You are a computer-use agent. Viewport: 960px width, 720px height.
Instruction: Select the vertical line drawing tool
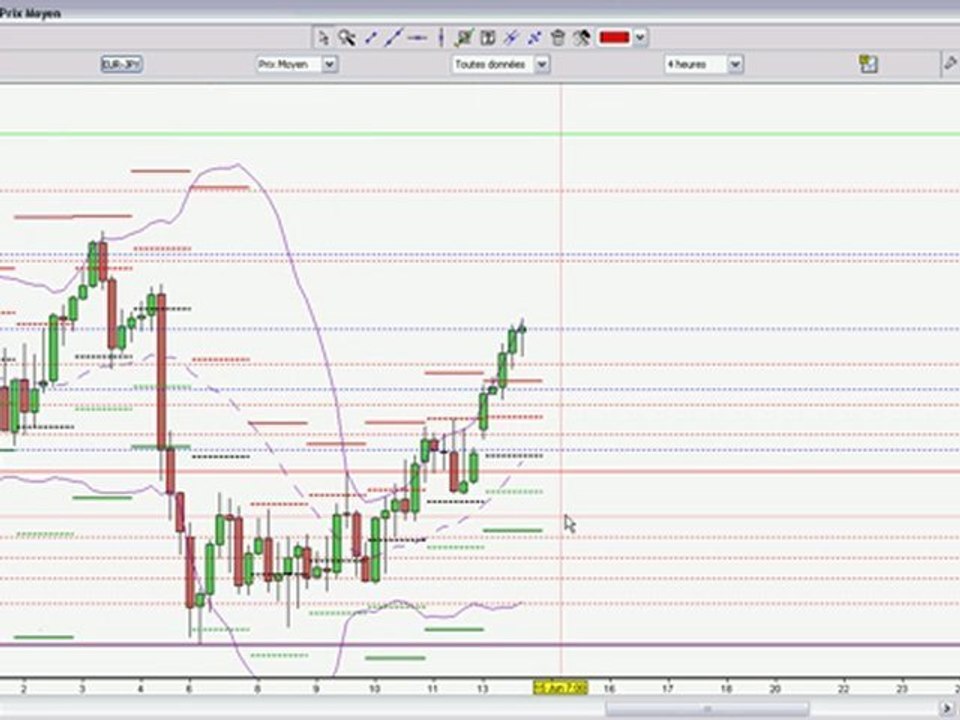(x=441, y=38)
